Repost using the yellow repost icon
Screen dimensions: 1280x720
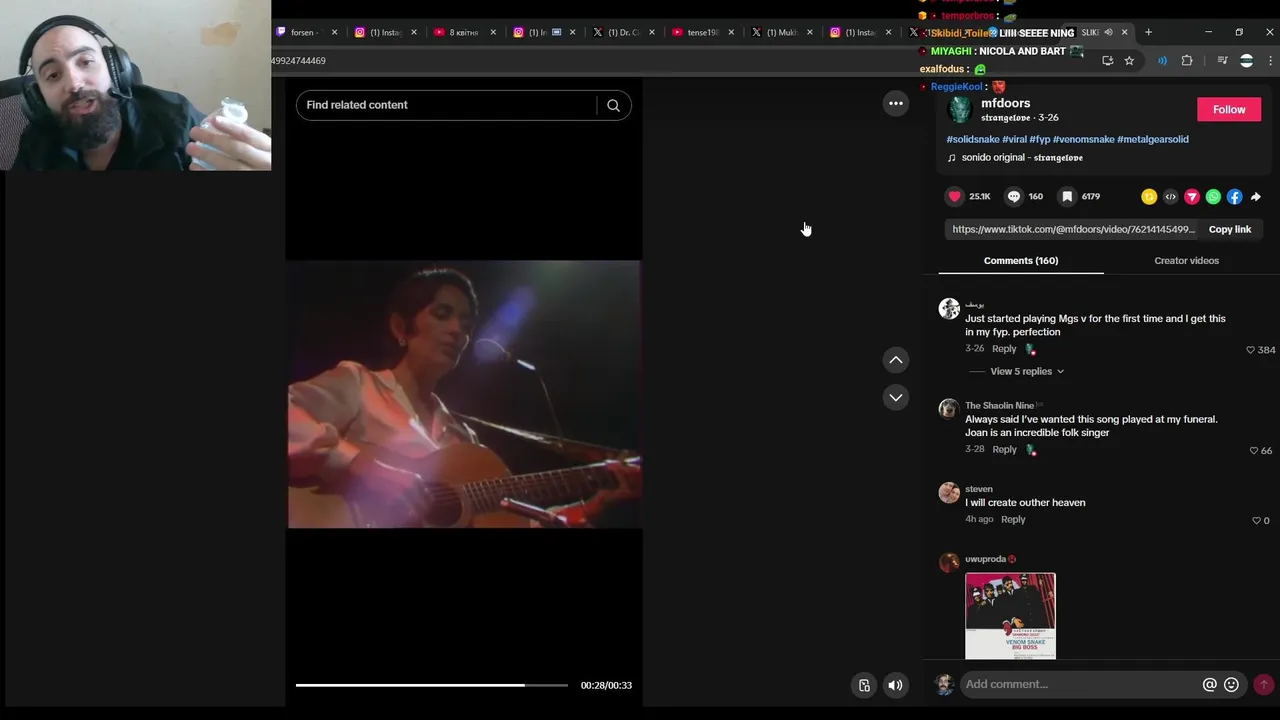tap(1149, 197)
